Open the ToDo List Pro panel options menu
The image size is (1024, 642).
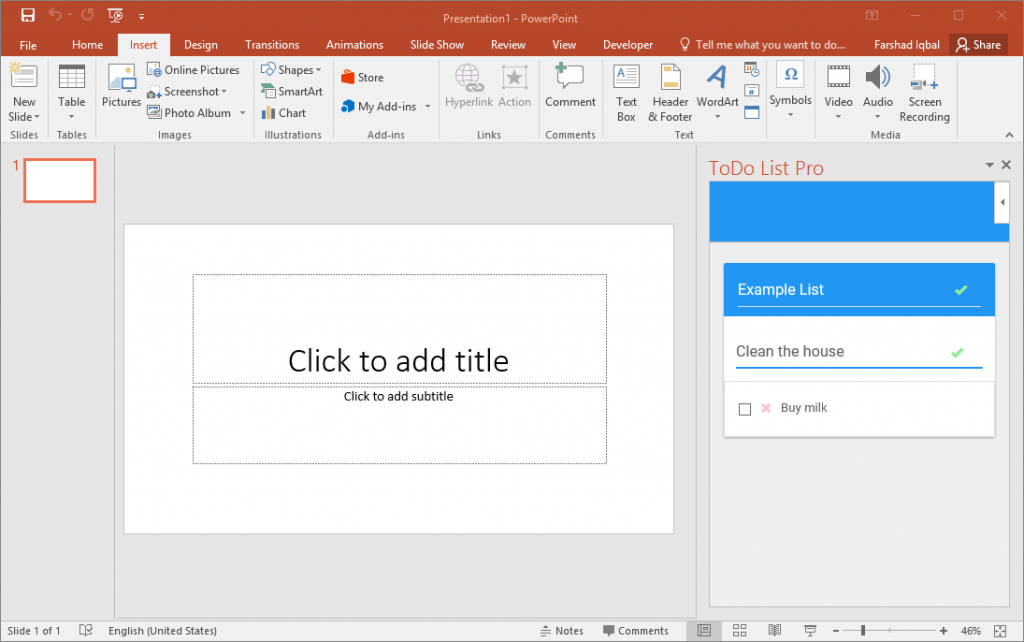[989, 164]
